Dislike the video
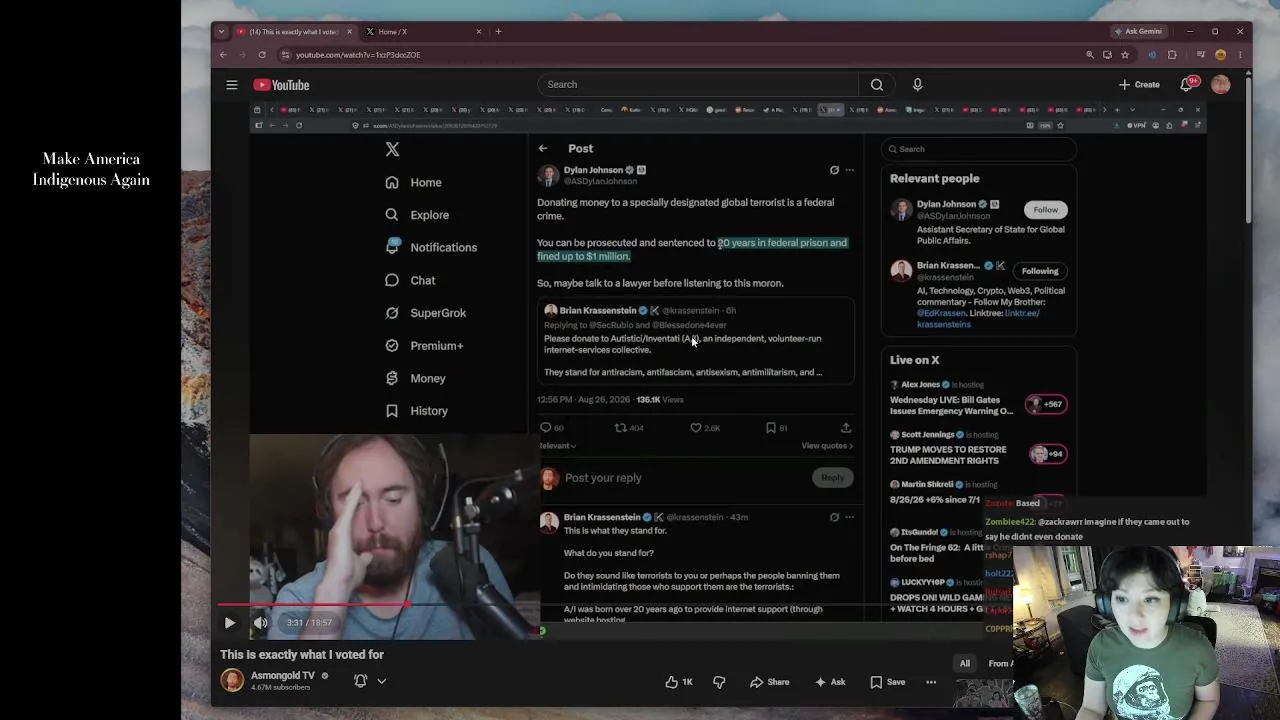 (719, 682)
